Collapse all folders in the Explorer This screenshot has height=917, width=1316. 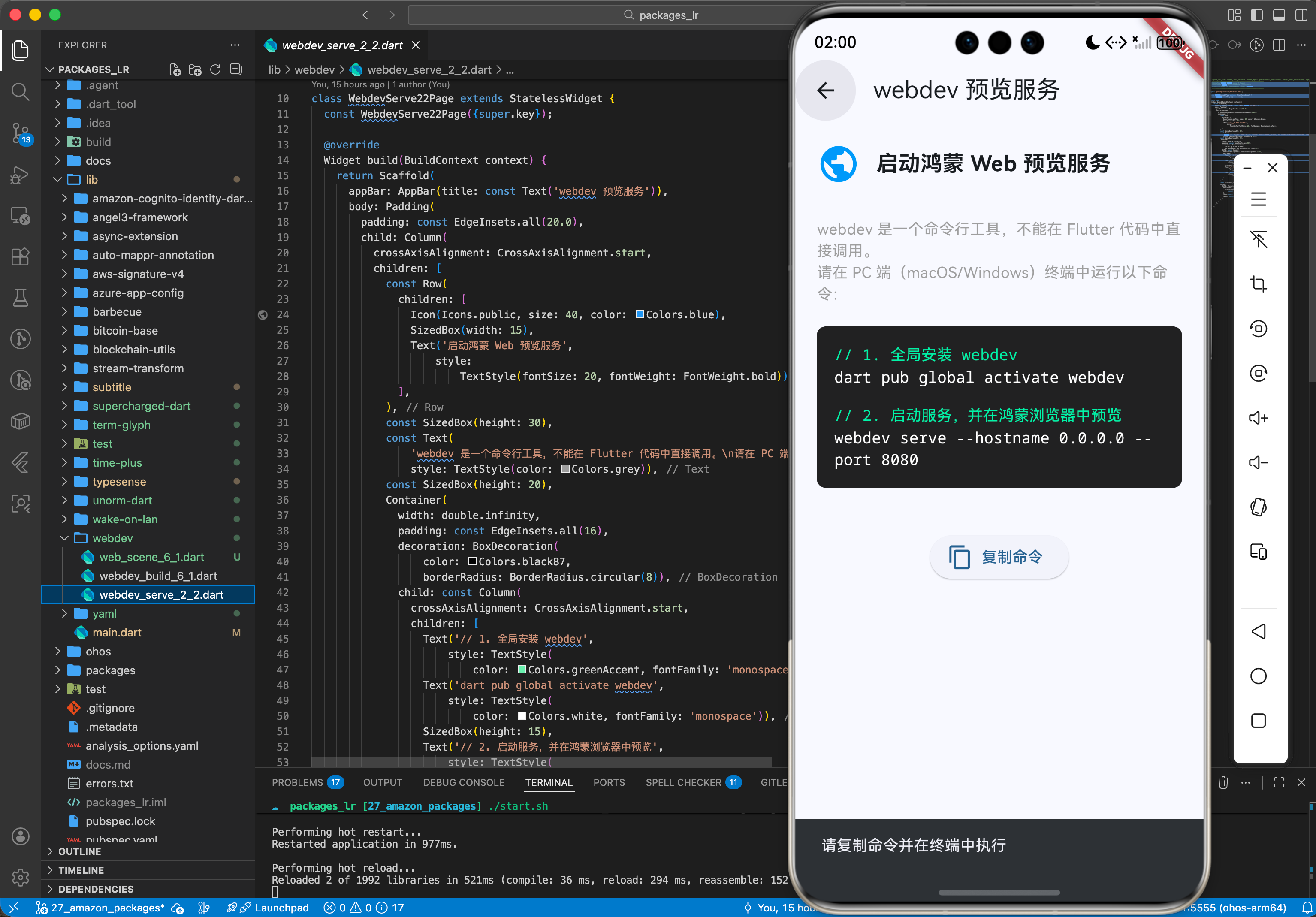[235, 69]
